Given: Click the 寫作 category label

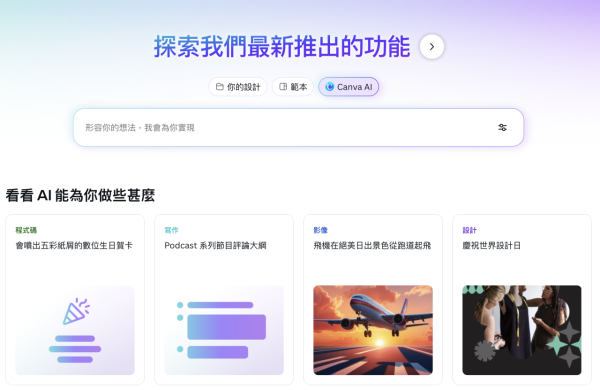Looking at the screenshot, I should click(x=171, y=230).
